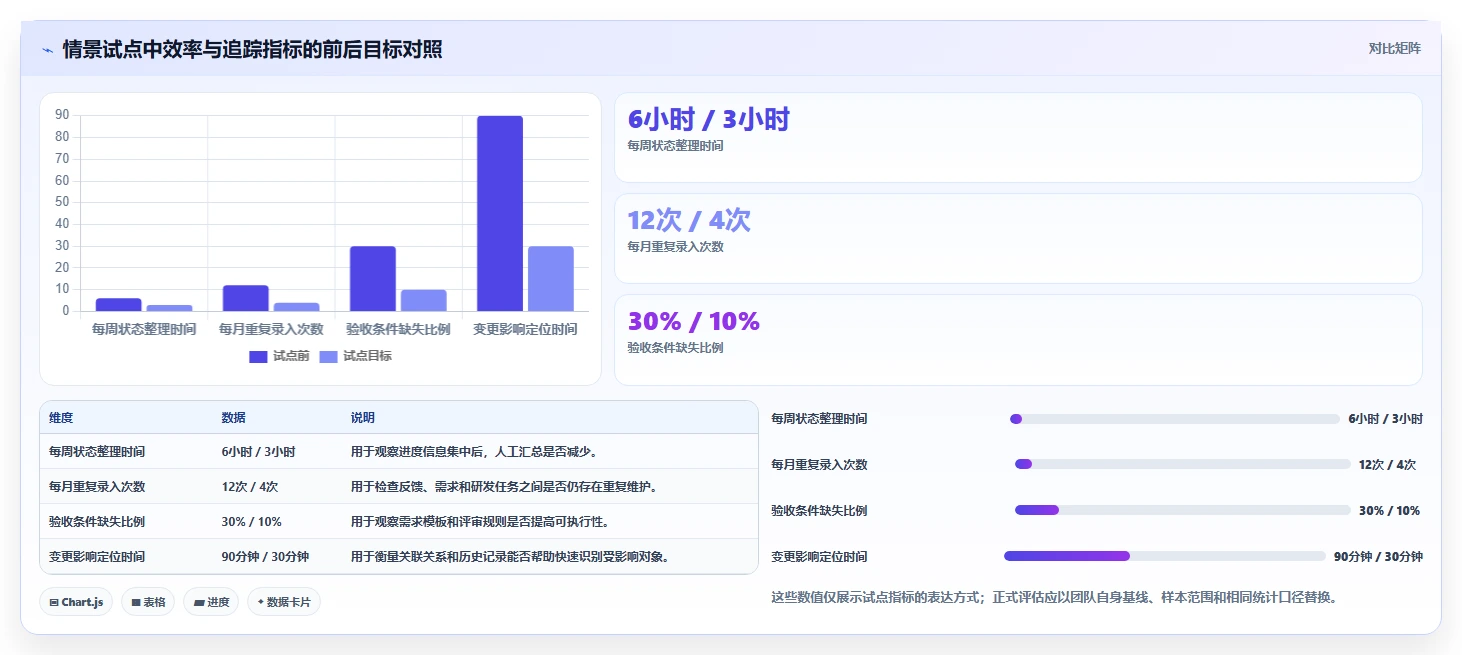Click the tall 试点前 bar for 变更影响定位时间
This screenshot has height=655, width=1462.
pyautogui.click(x=500, y=213)
